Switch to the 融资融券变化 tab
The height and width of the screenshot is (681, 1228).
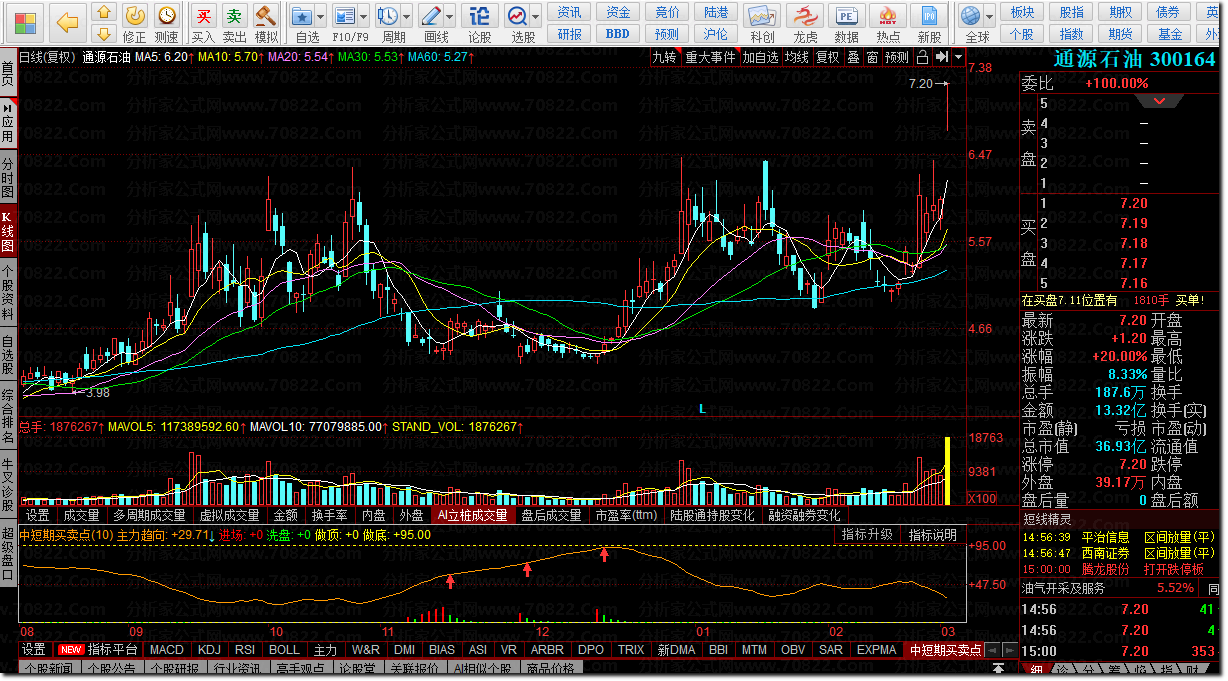click(x=804, y=516)
